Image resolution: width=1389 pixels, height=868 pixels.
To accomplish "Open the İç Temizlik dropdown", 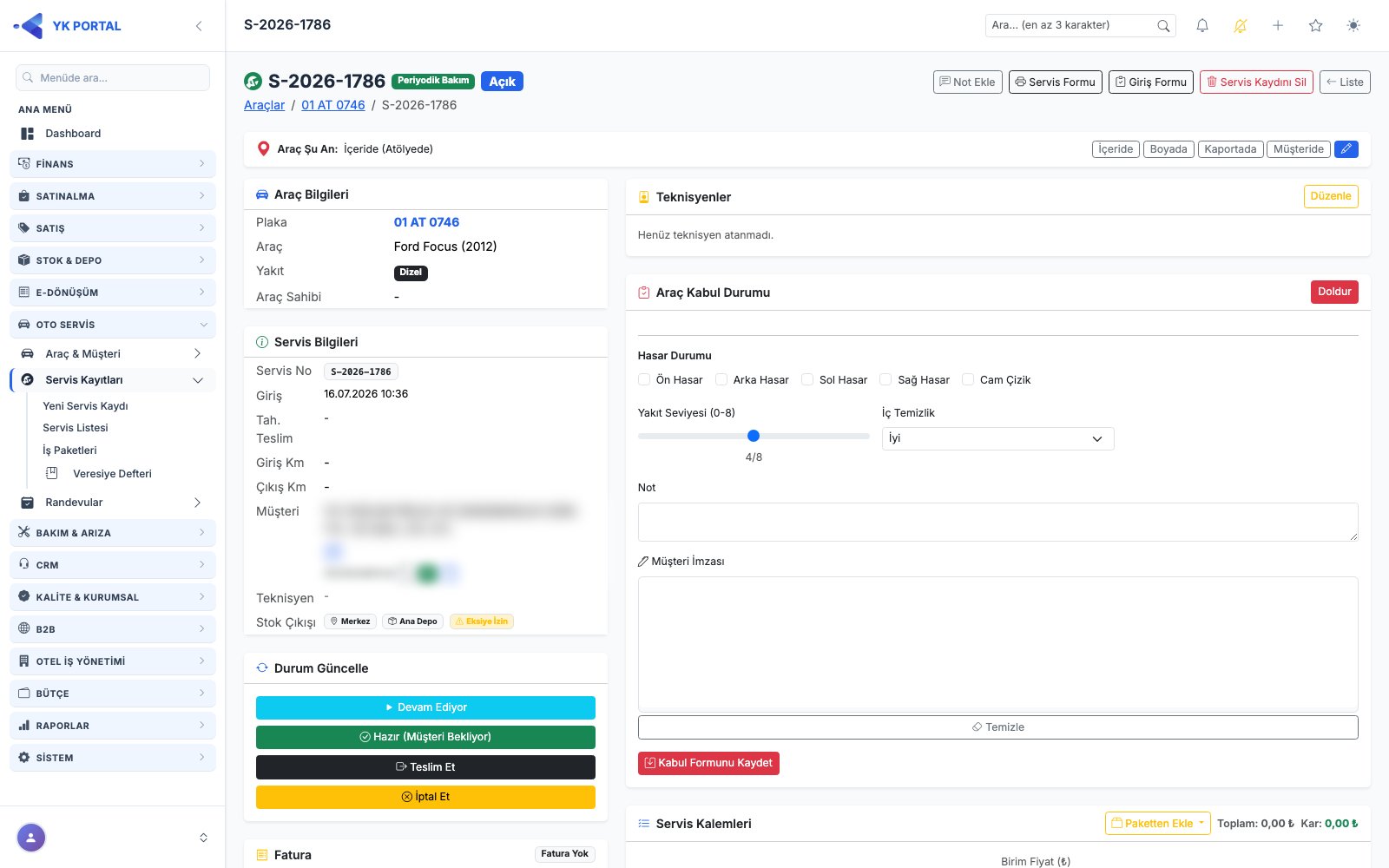I will [997, 438].
